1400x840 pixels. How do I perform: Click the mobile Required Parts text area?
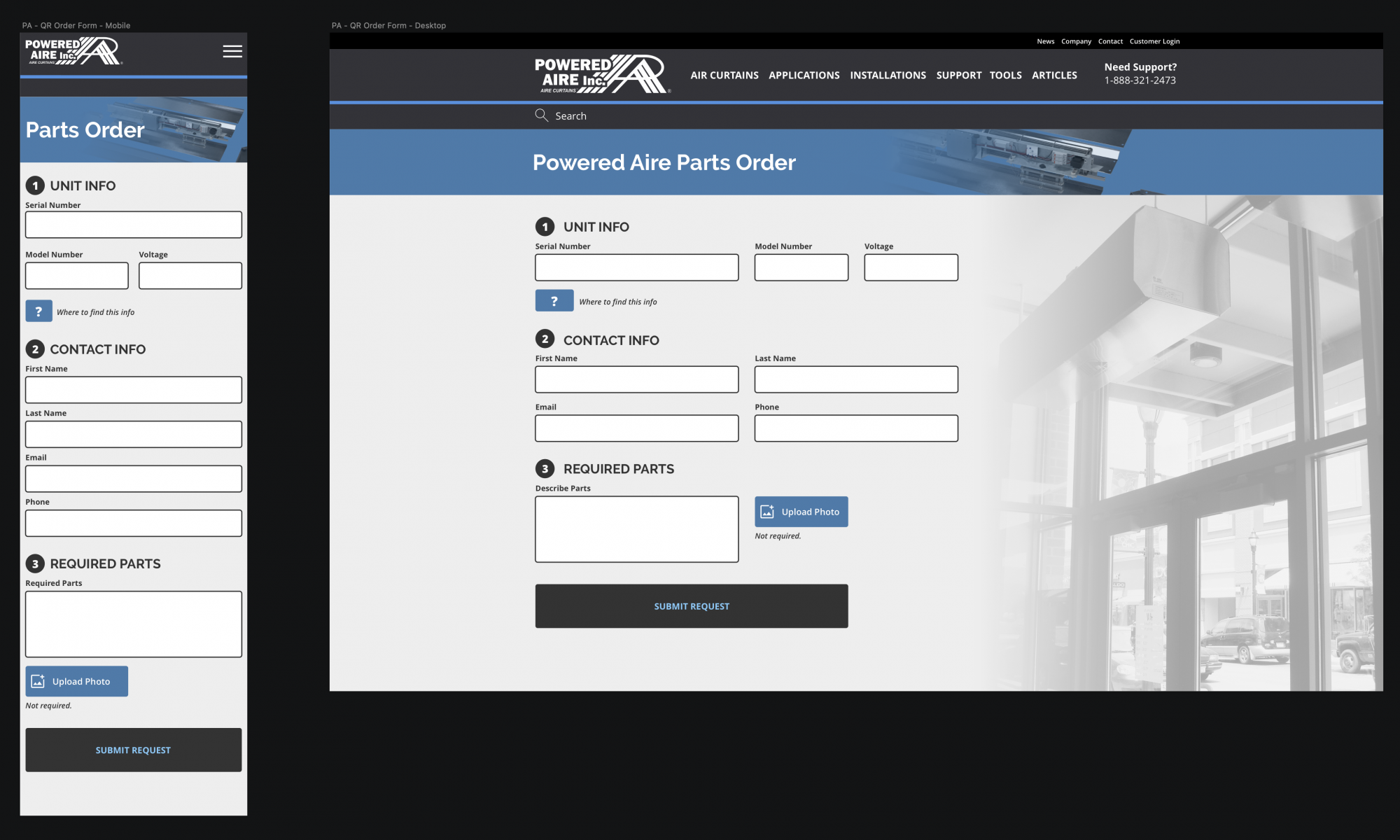point(134,624)
